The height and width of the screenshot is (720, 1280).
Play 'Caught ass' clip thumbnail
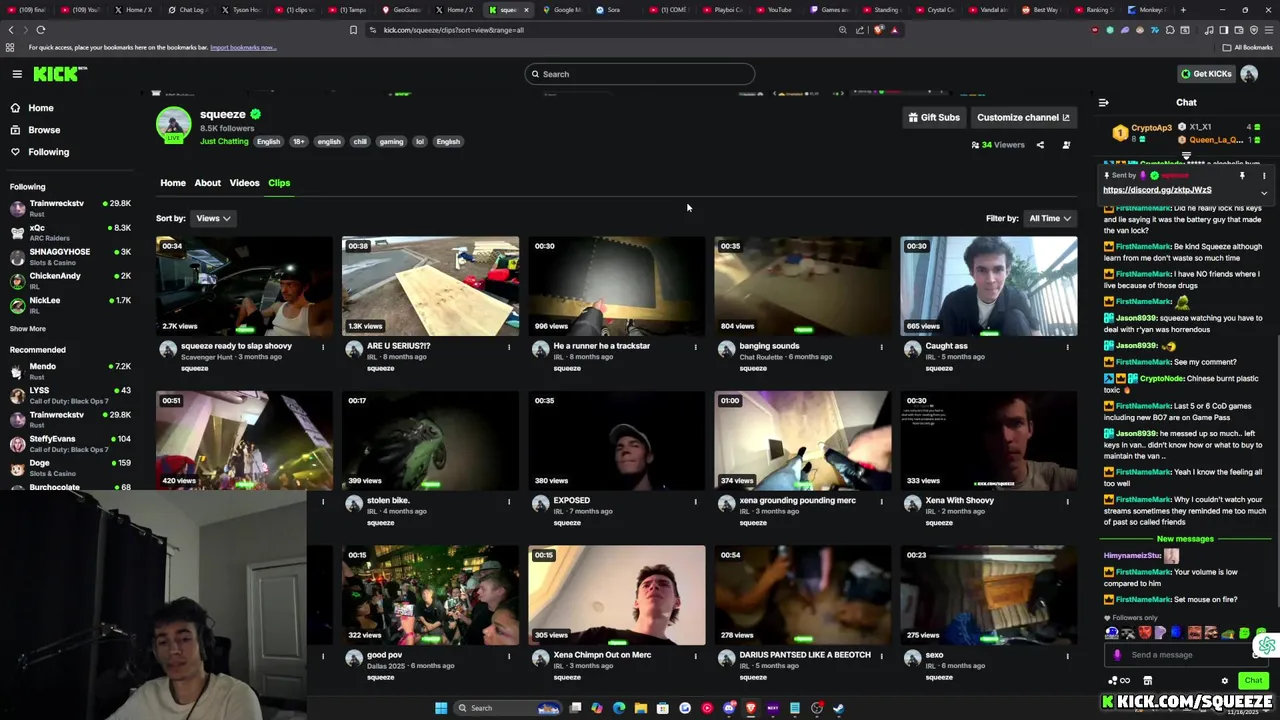[x=988, y=286]
